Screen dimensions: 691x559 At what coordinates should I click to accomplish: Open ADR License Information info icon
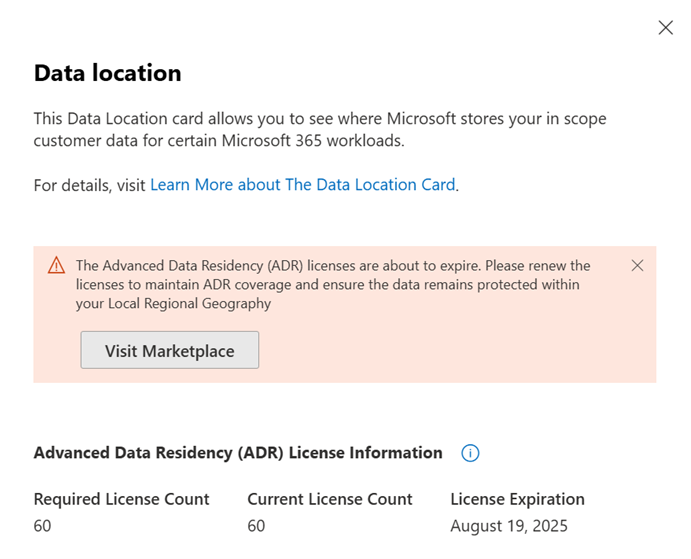click(470, 453)
